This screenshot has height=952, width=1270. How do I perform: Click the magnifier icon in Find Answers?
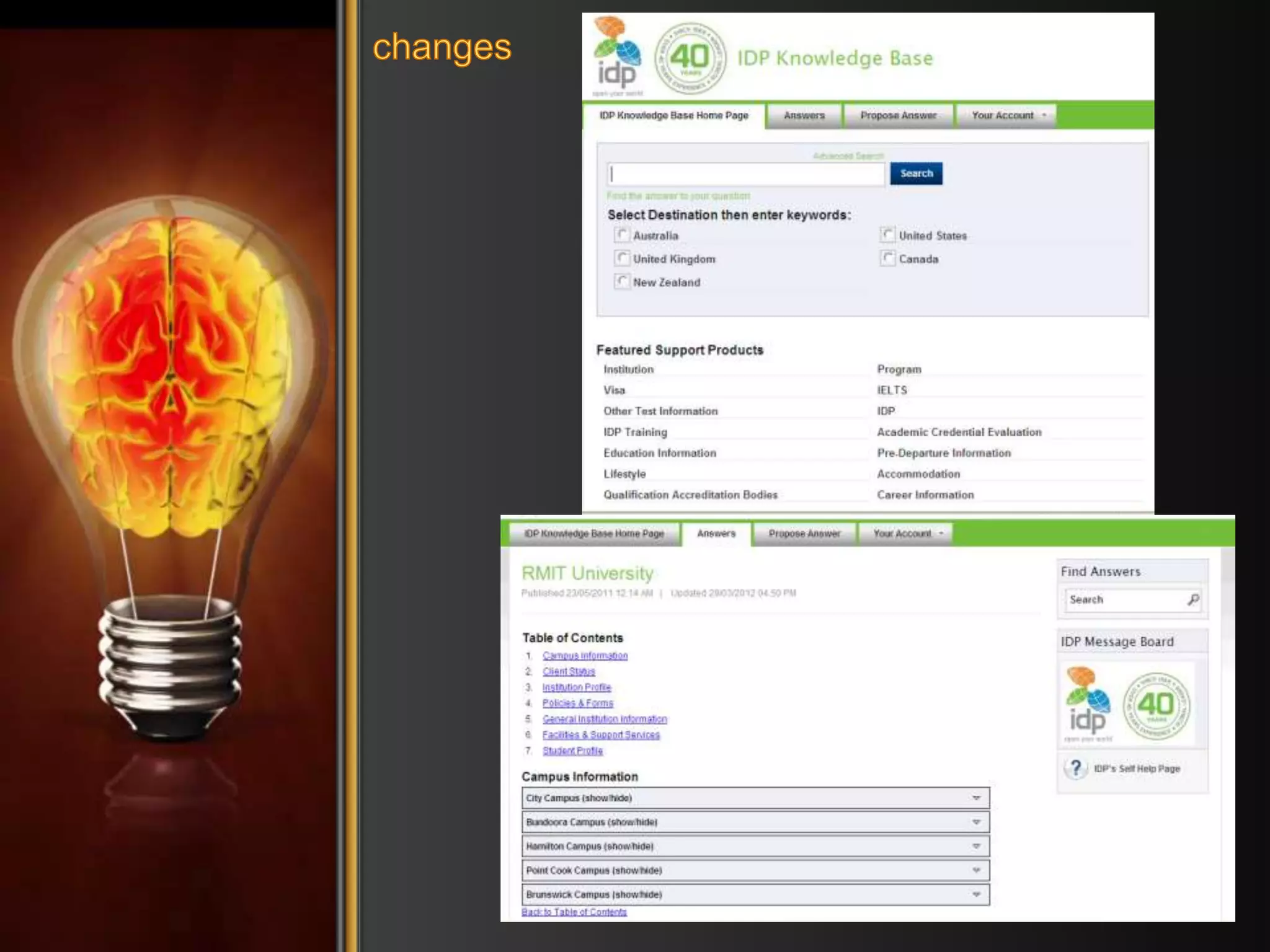point(1193,599)
